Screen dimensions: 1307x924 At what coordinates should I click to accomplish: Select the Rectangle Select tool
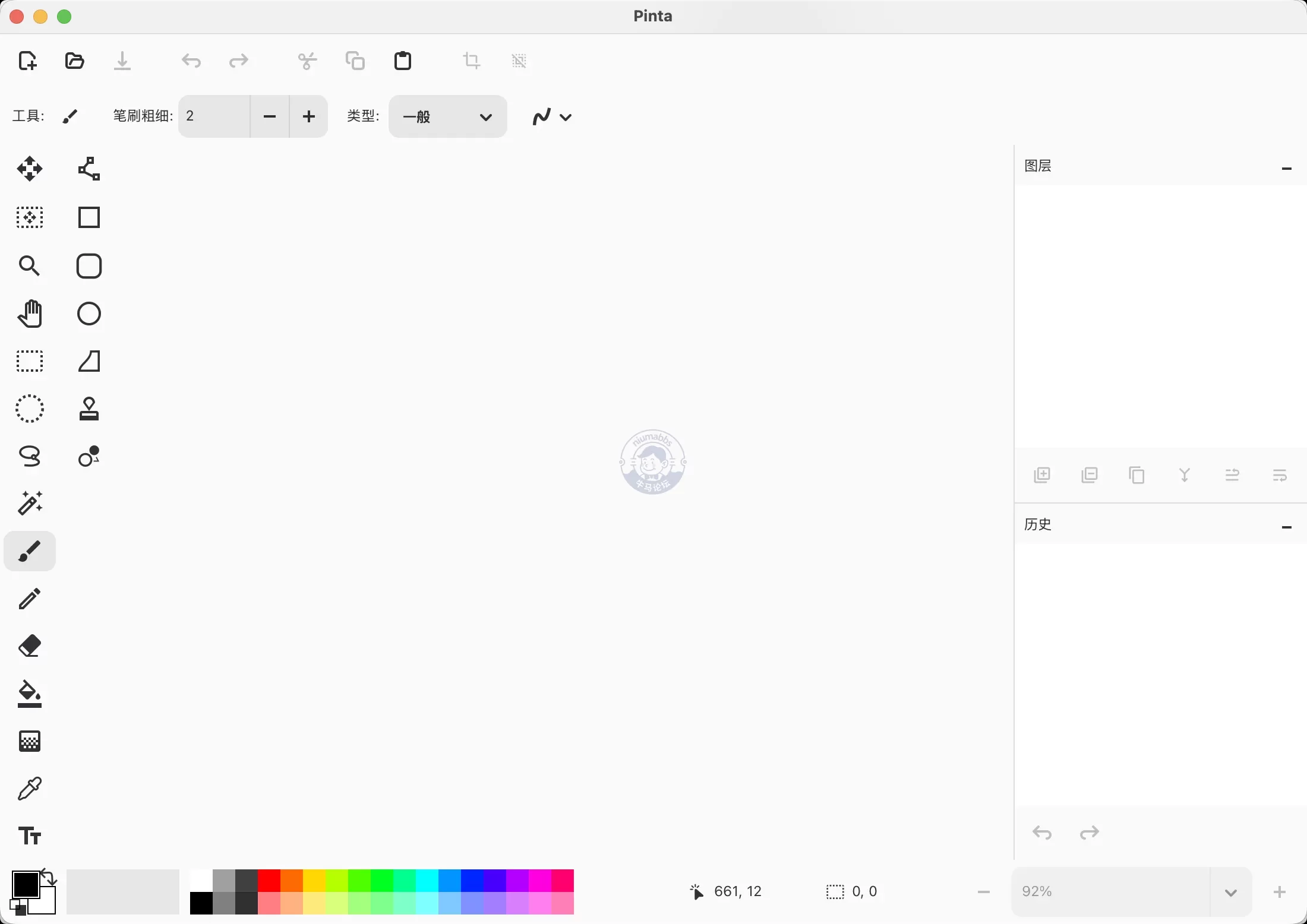tap(30, 361)
